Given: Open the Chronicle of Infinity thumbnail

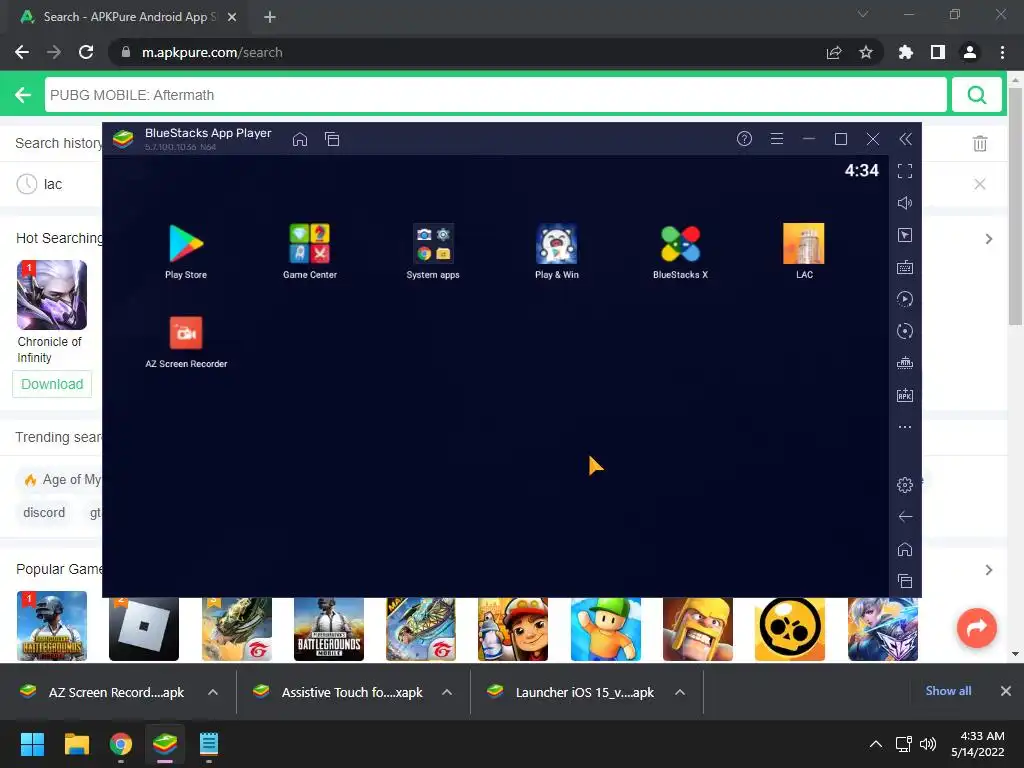Looking at the screenshot, I should pos(52,295).
